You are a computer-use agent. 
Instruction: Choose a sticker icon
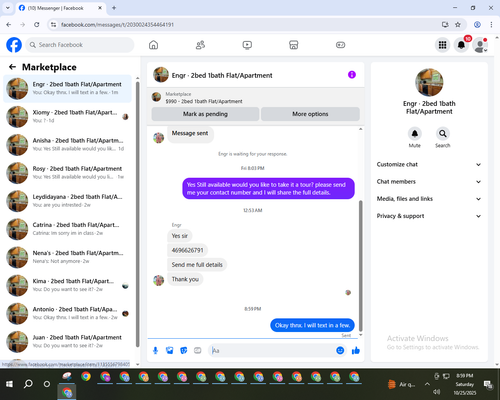tap(184, 350)
